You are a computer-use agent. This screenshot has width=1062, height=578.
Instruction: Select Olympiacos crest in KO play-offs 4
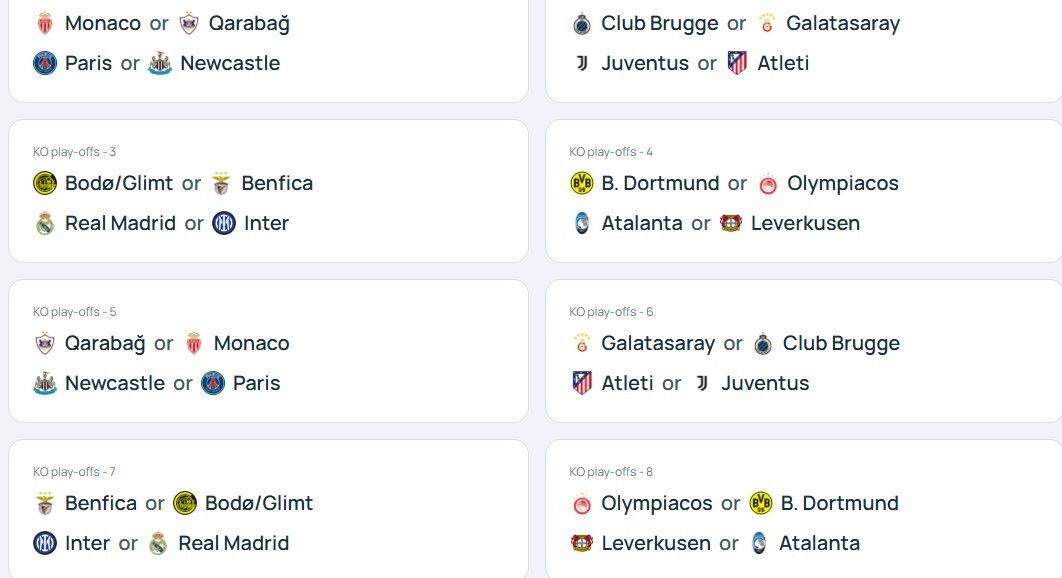767,183
